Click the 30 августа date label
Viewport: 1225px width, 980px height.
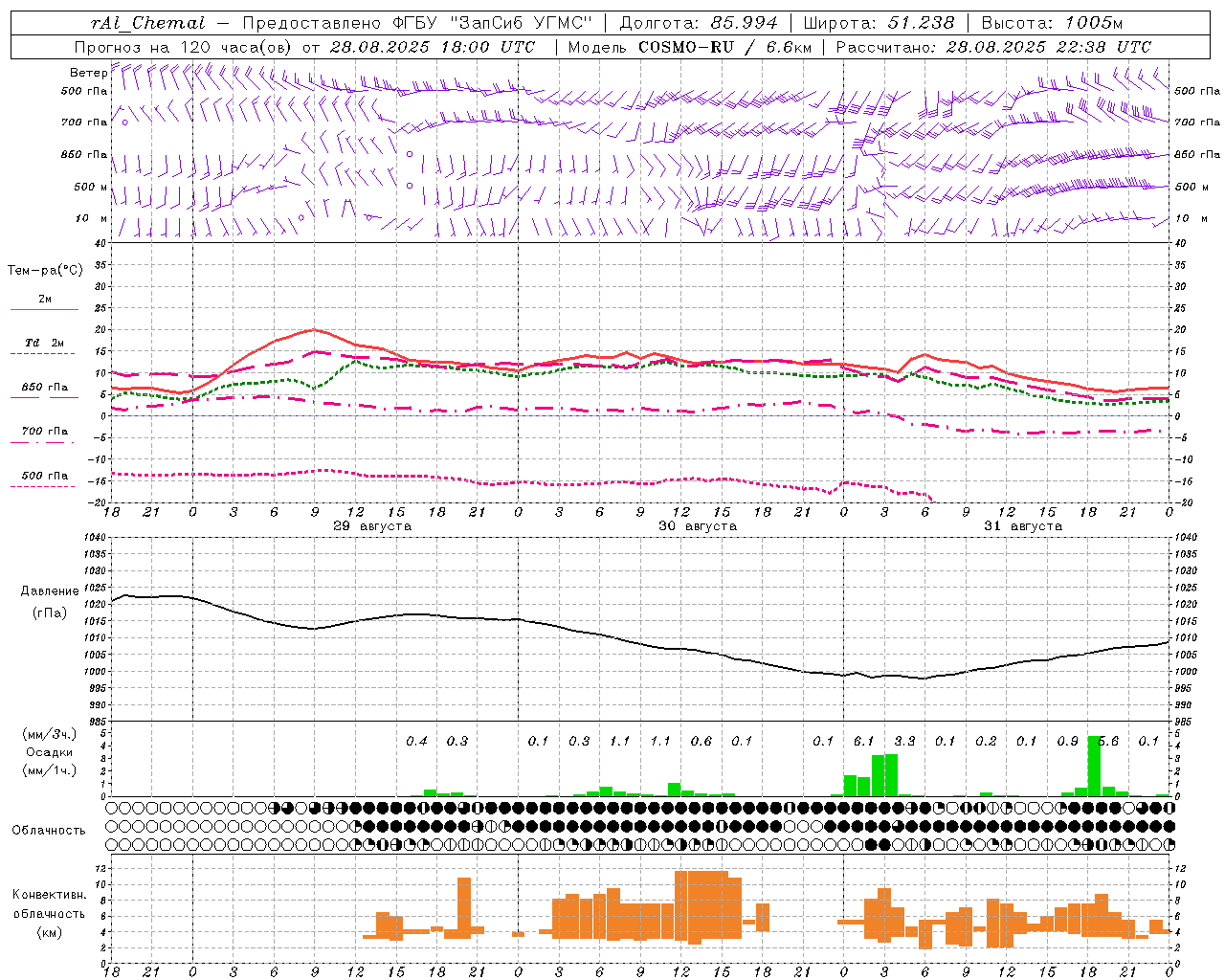point(698,526)
